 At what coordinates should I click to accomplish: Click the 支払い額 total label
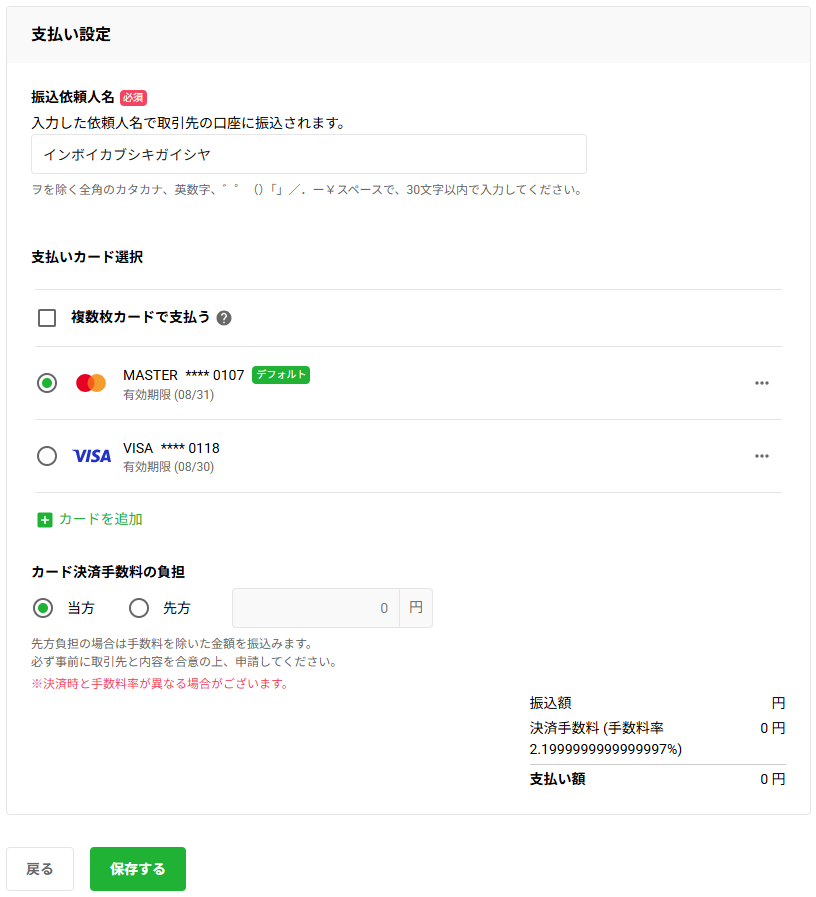(557, 779)
